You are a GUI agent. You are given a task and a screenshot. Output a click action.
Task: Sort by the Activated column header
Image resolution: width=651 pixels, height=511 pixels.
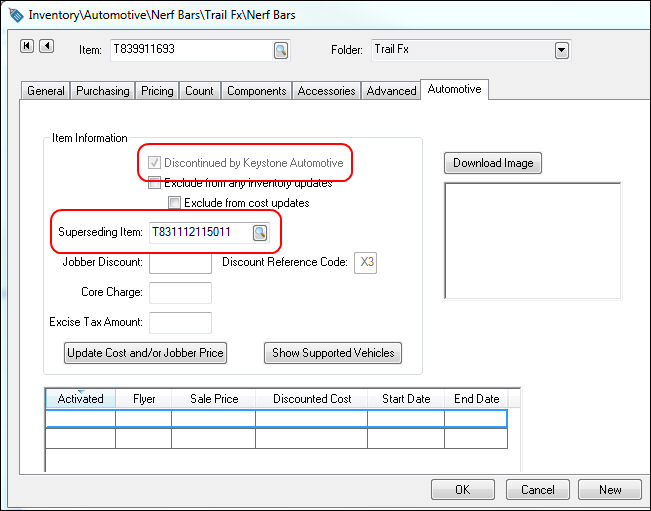coord(80,398)
